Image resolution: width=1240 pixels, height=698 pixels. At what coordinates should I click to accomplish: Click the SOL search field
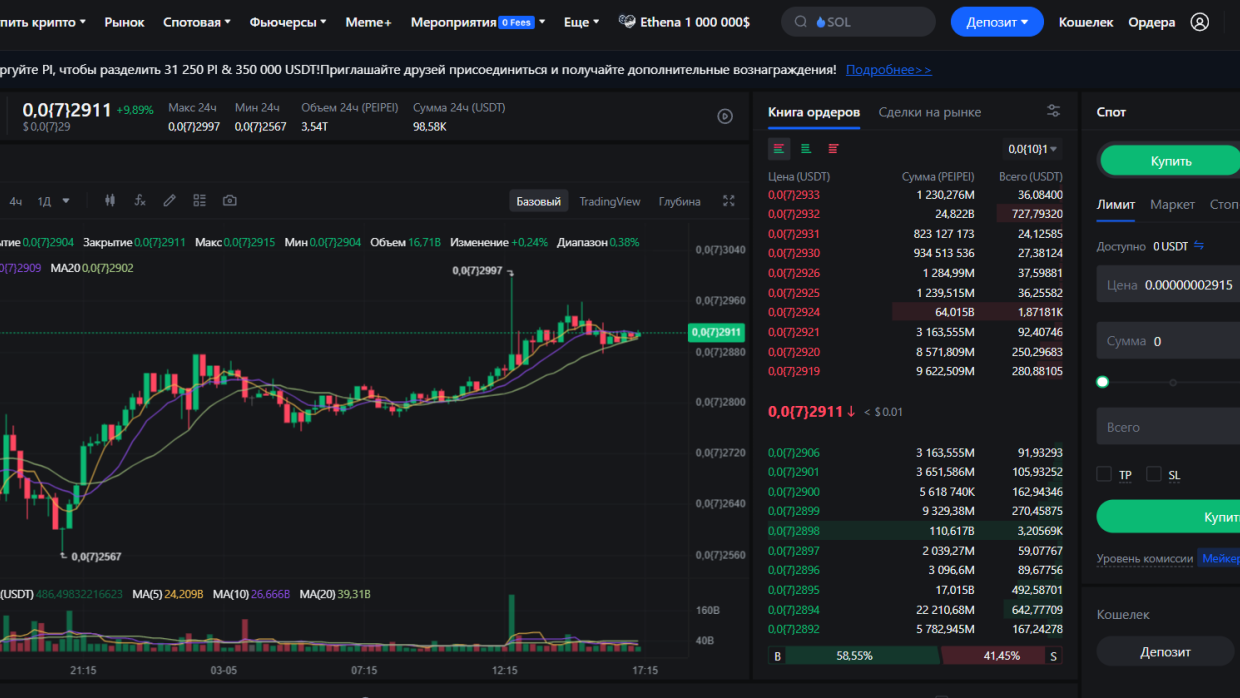point(858,22)
